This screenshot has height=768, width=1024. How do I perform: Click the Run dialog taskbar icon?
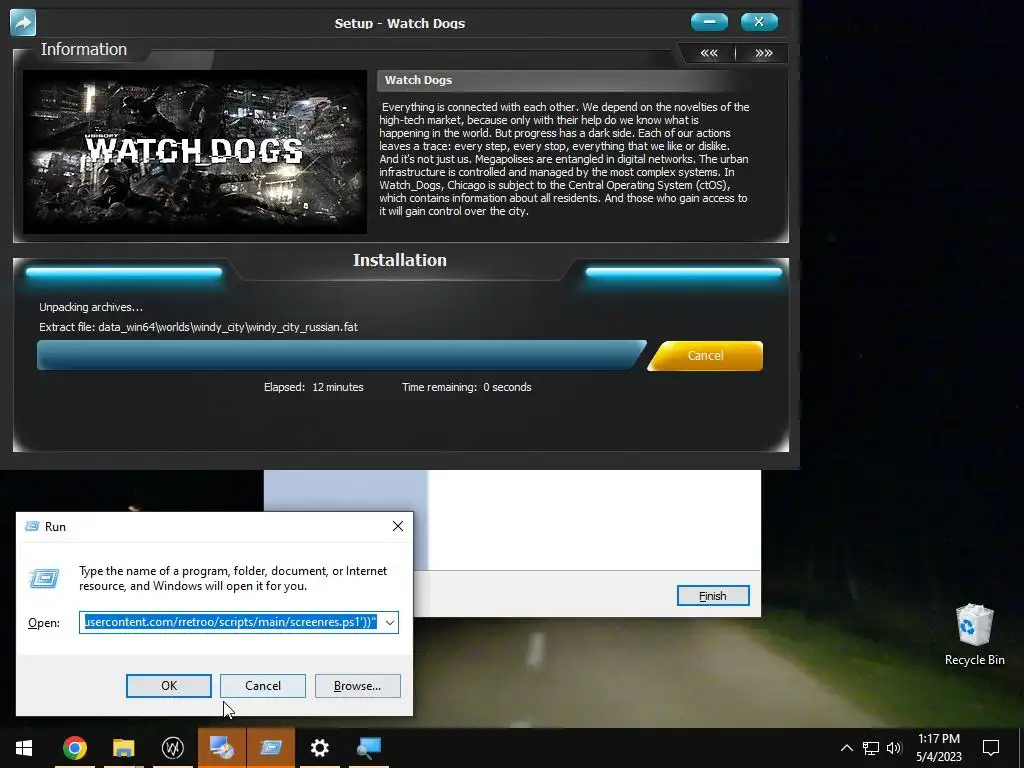(x=270, y=748)
